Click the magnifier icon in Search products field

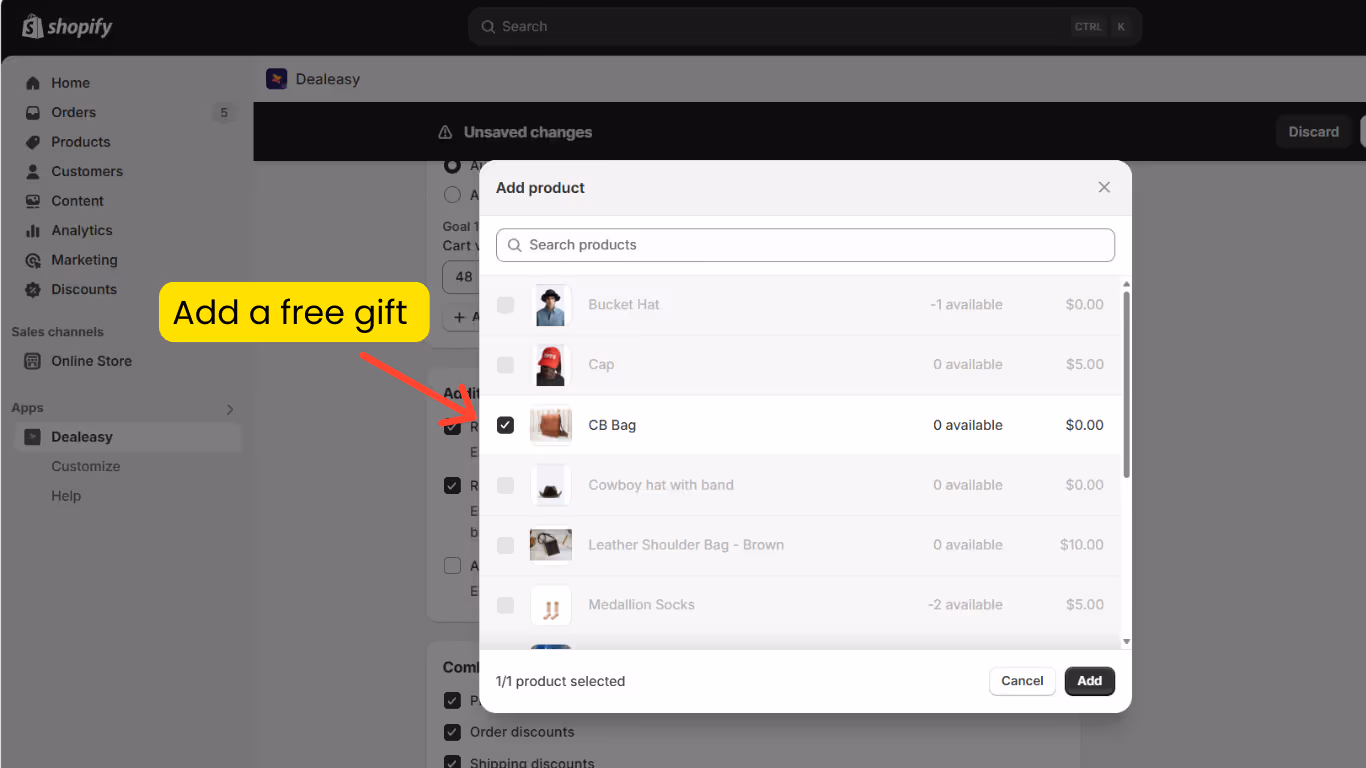515,245
